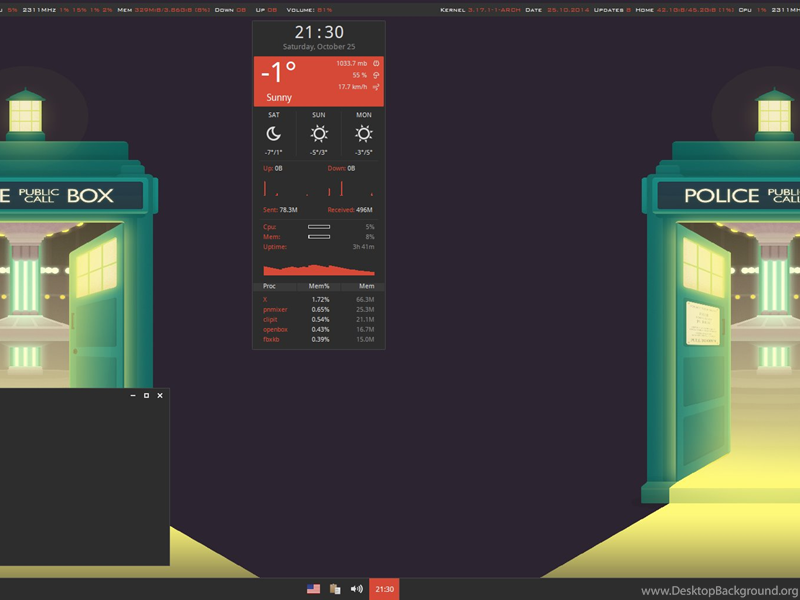
Task: Click the Proc column header
Action: [x=269, y=286]
